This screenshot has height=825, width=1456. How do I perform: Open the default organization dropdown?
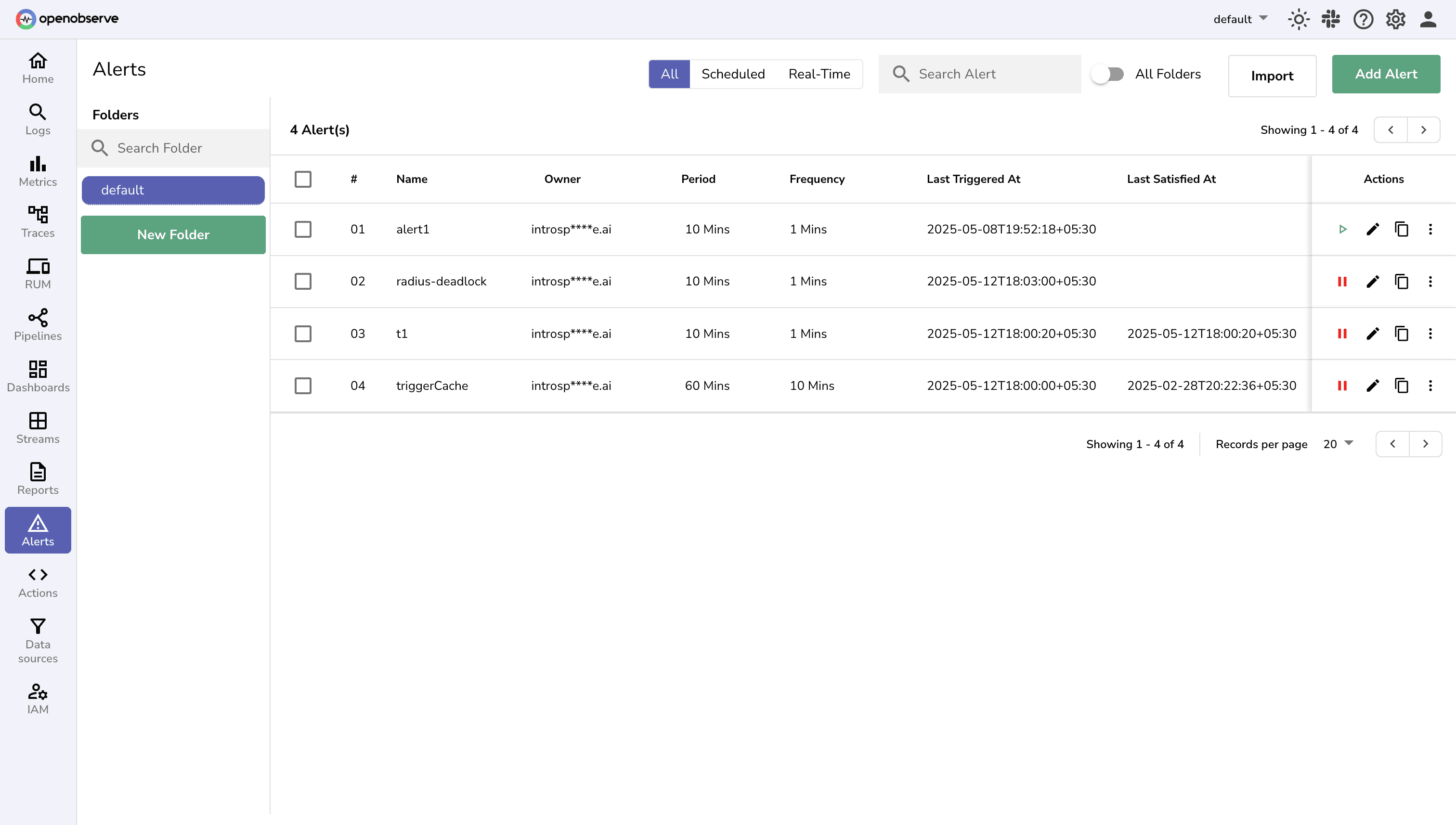click(1240, 19)
